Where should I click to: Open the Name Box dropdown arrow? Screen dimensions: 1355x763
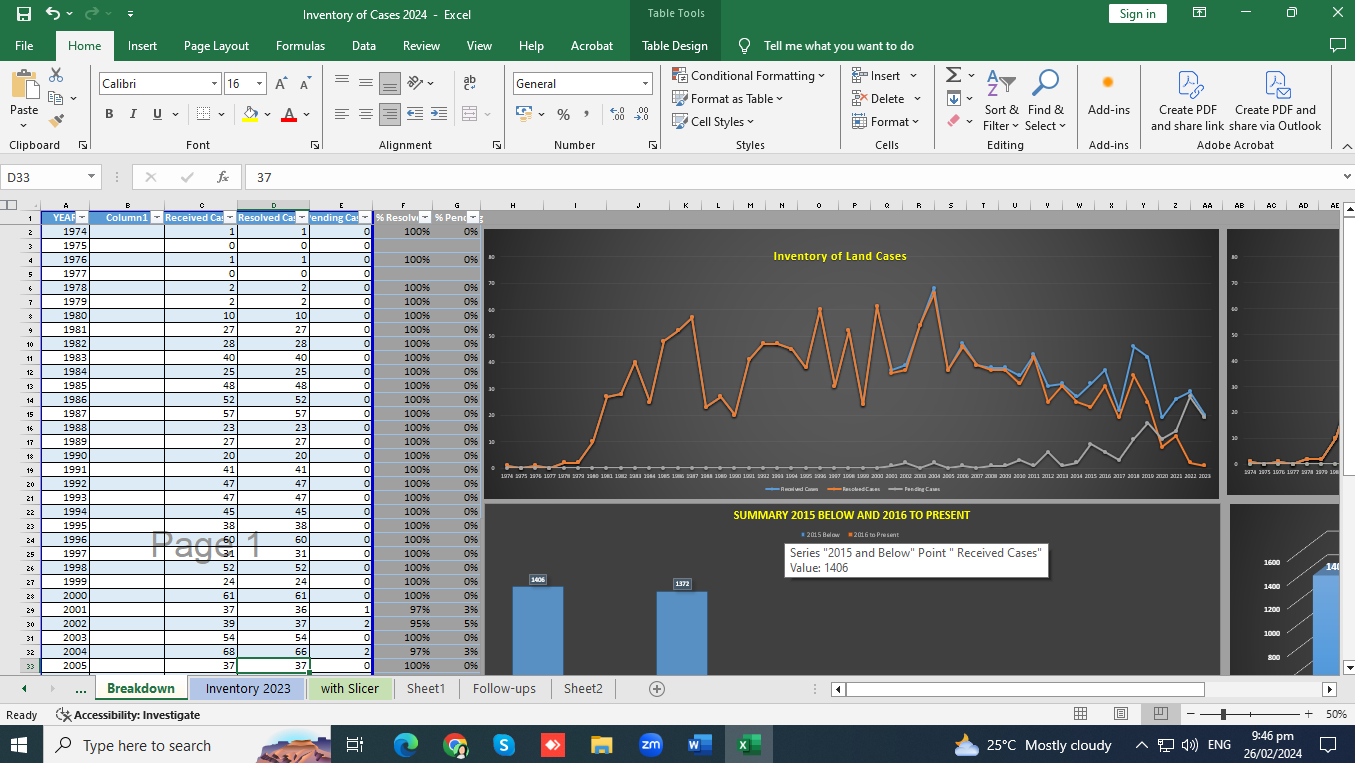point(92,177)
